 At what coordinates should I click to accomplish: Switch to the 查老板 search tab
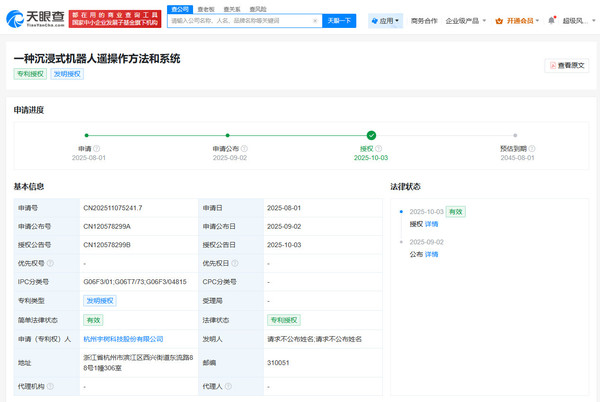208,8
